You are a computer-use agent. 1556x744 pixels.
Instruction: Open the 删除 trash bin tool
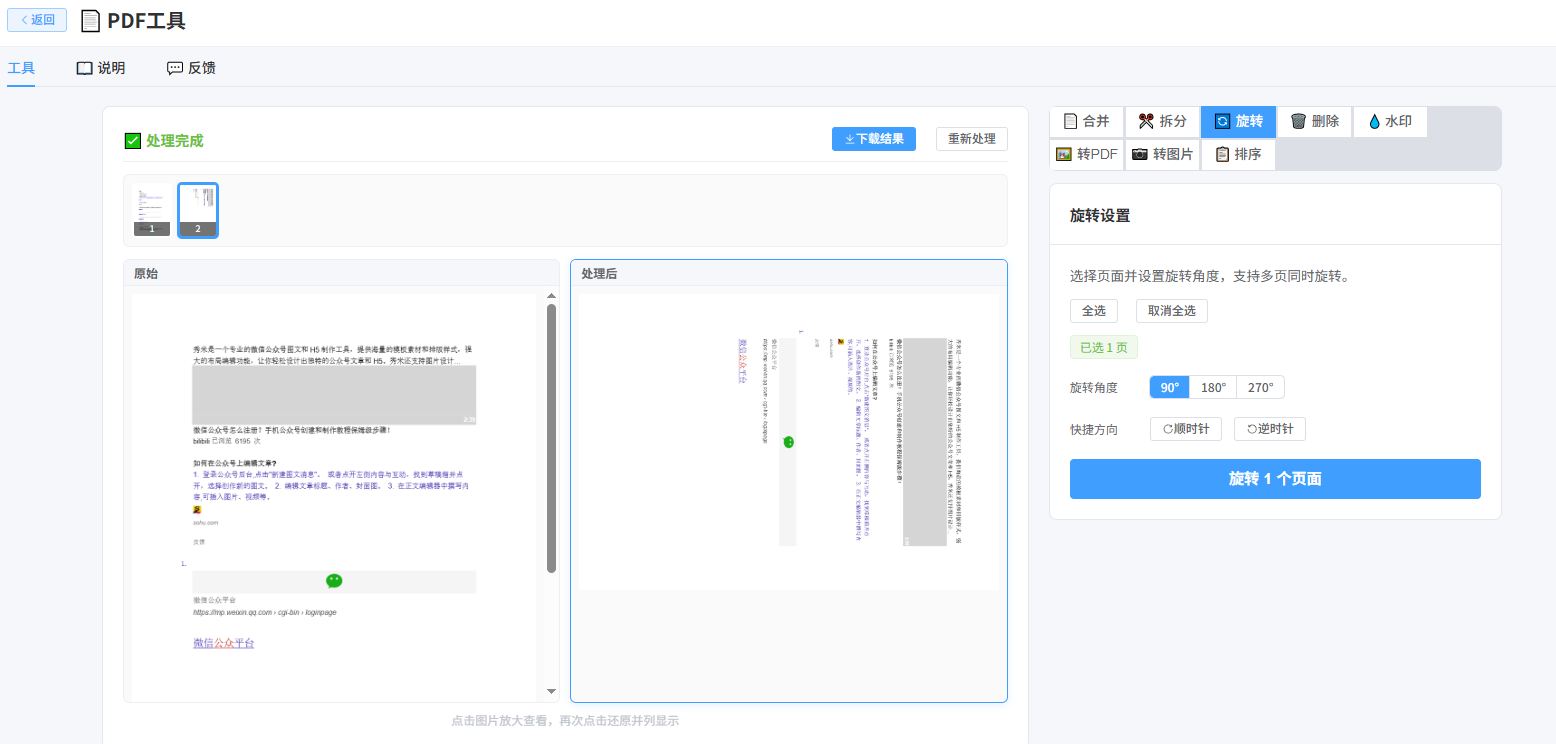(1314, 121)
